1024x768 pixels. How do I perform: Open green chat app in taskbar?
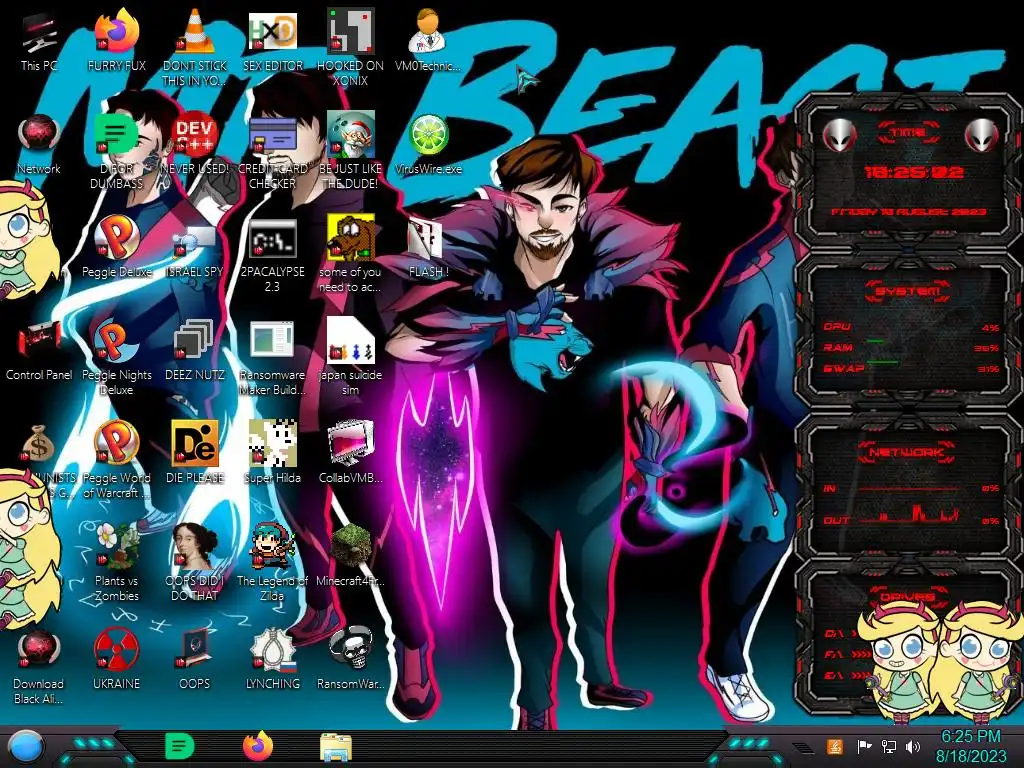click(179, 746)
